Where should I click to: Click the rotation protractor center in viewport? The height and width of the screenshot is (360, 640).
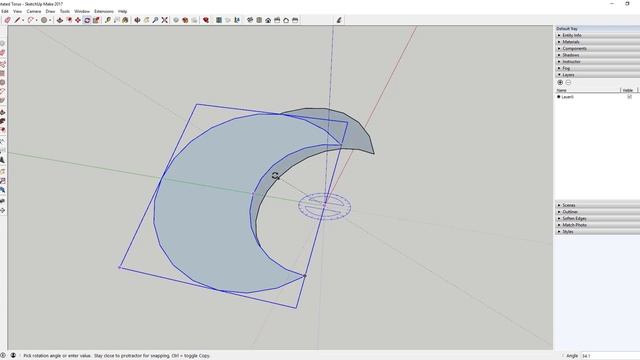point(324,206)
